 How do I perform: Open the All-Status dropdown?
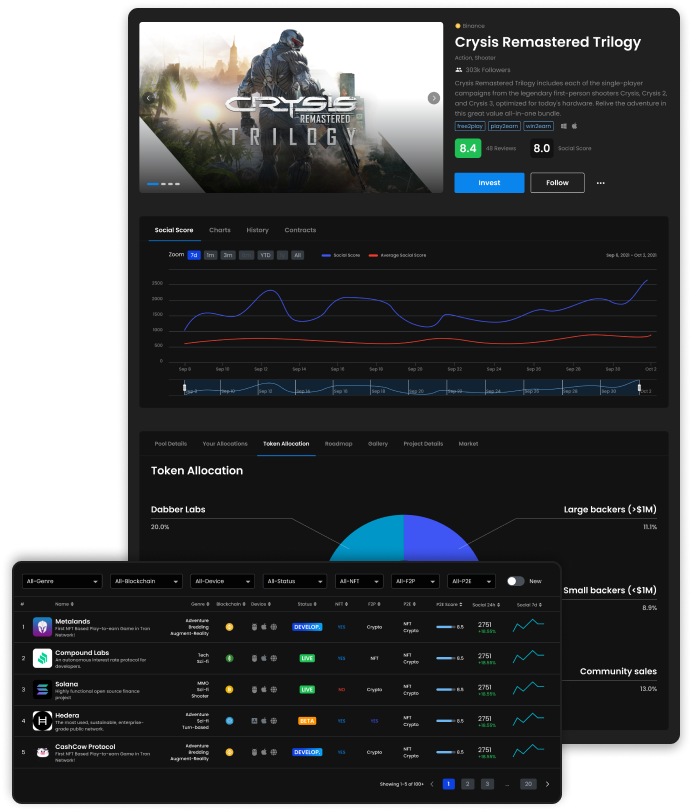pos(295,581)
